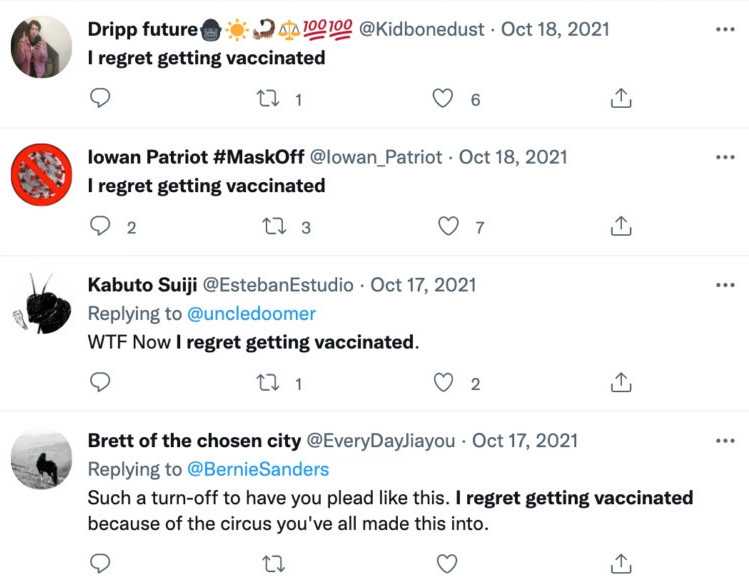The width and height of the screenshot is (749, 584).
Task: Visit the @BernieSanders mention link
Action: [x=258, y=469]
